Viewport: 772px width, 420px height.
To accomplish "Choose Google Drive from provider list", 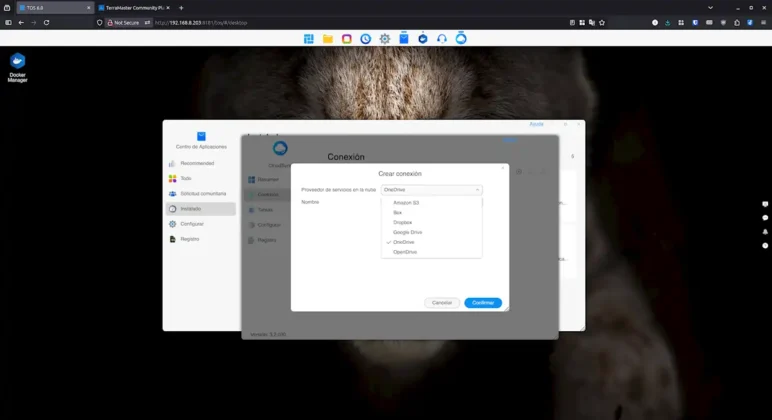I will coord(408,232).
